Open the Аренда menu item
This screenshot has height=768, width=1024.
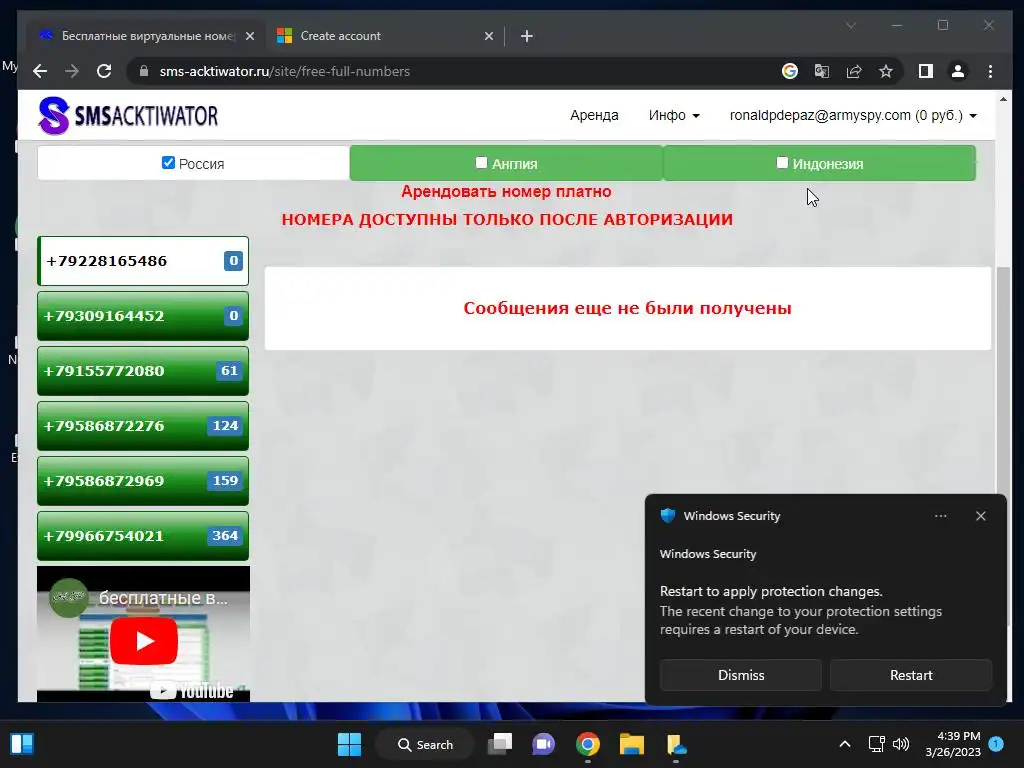tap(594, 116)
